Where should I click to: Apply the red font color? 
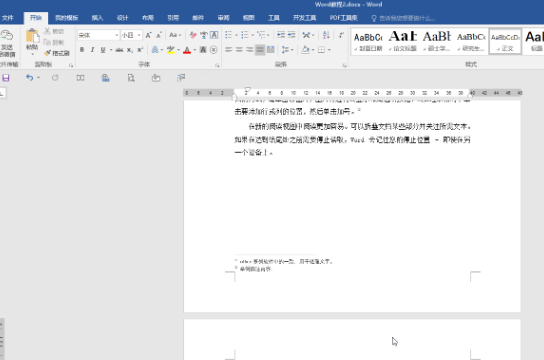pyautogui.click(x=187, y=50)
